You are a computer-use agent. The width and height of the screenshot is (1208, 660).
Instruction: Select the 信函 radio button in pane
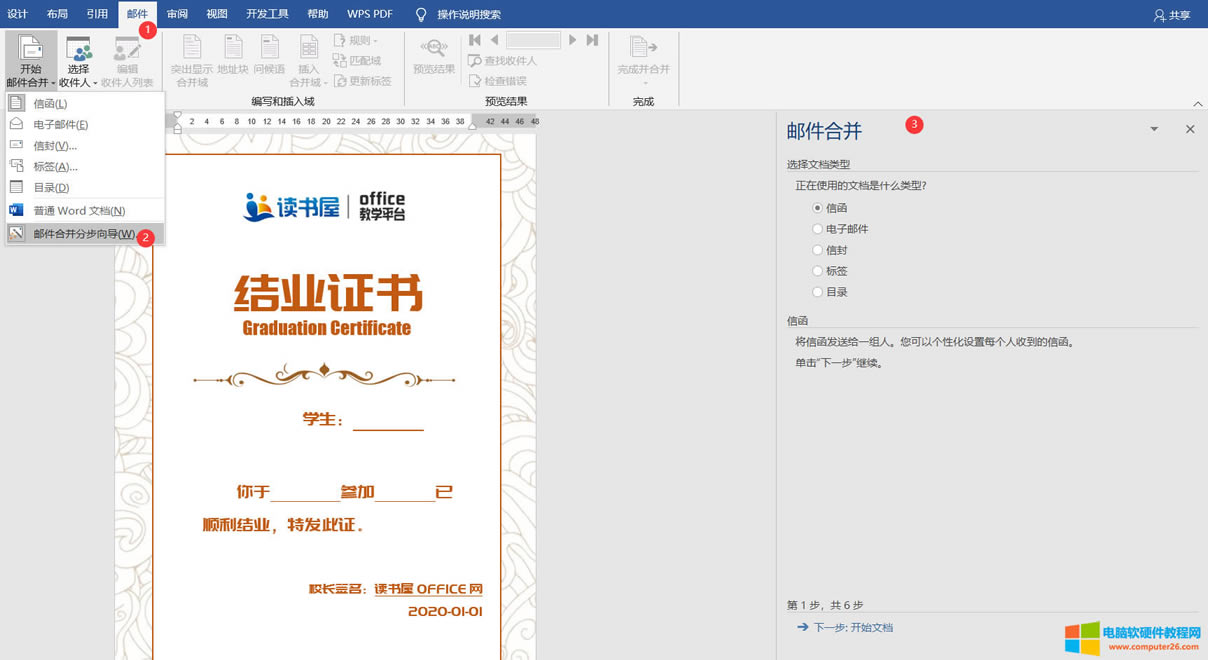[818, 208]
